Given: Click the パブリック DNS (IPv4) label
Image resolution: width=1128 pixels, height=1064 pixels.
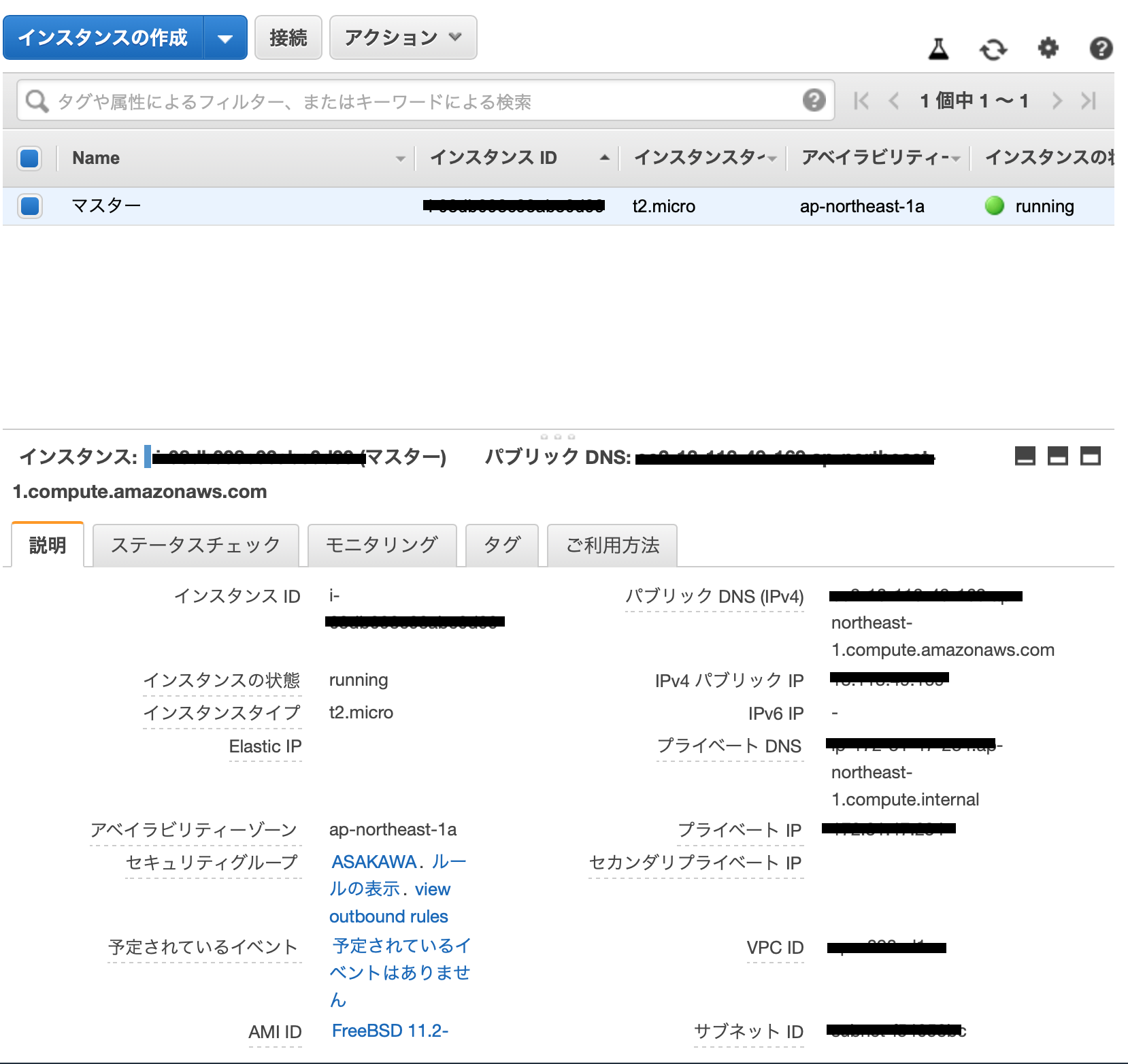Looking at the screenshot, I should (714, 597).
